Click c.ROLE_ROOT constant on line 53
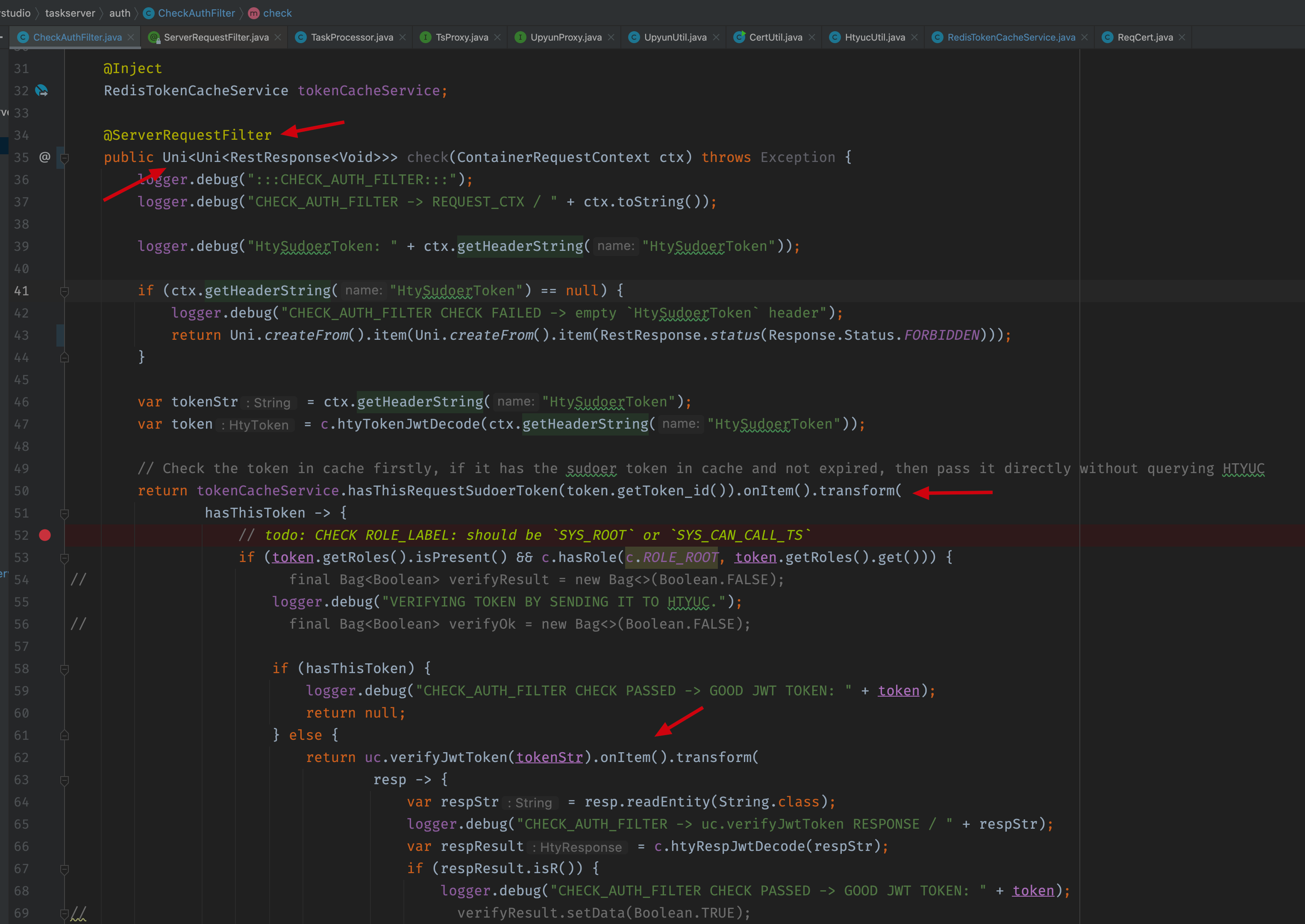 pos(672,558)
